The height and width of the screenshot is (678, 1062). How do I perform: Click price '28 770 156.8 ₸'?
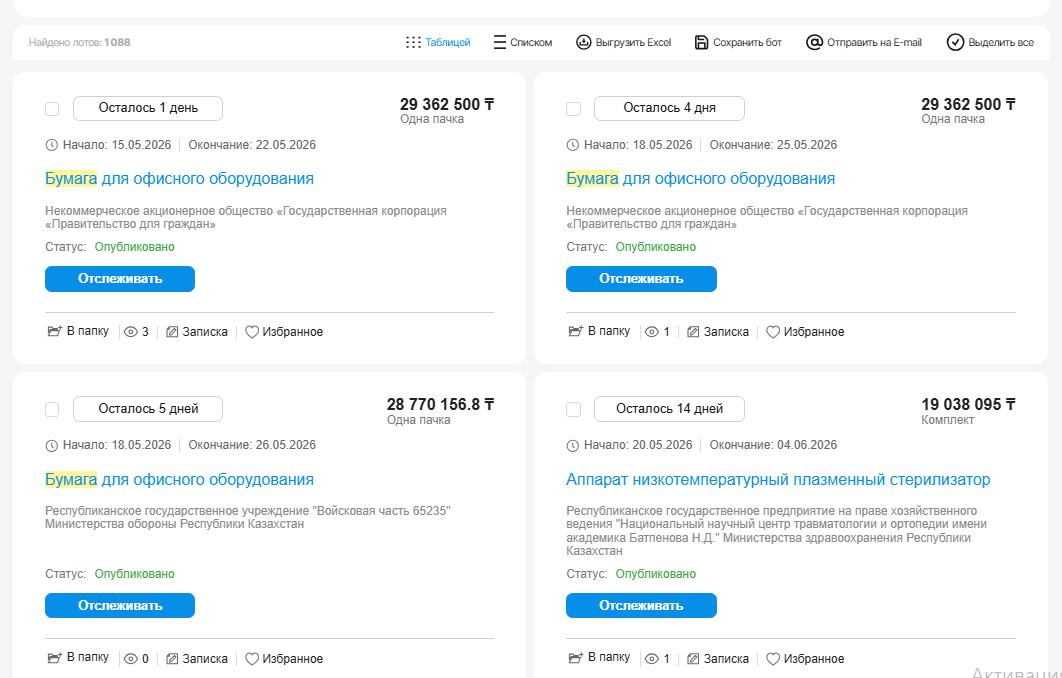tap(440, 404)
